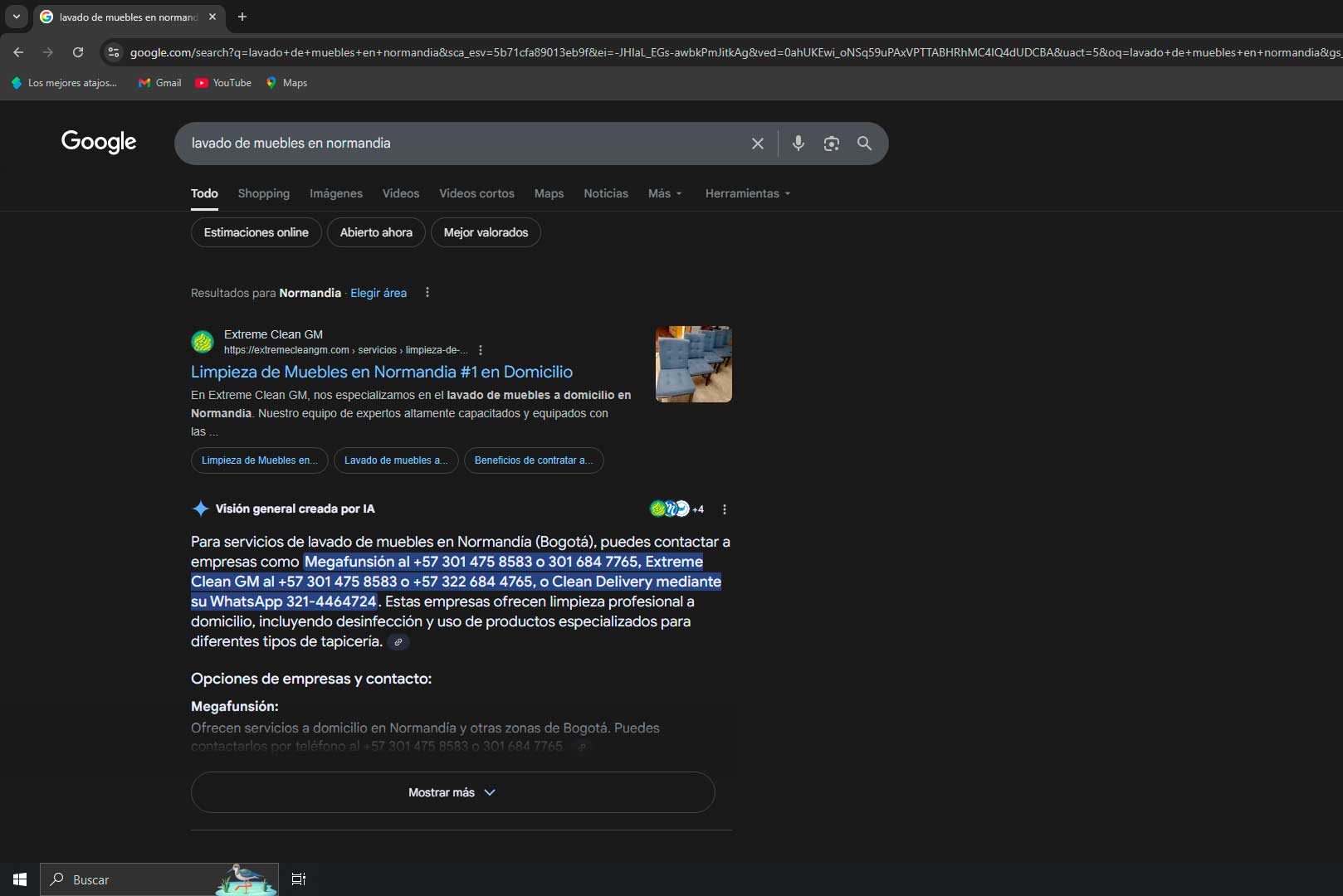Switch to the Noticias tab
The width and height of the screenshot is (1343, 896).
click(x=606, y=193)
